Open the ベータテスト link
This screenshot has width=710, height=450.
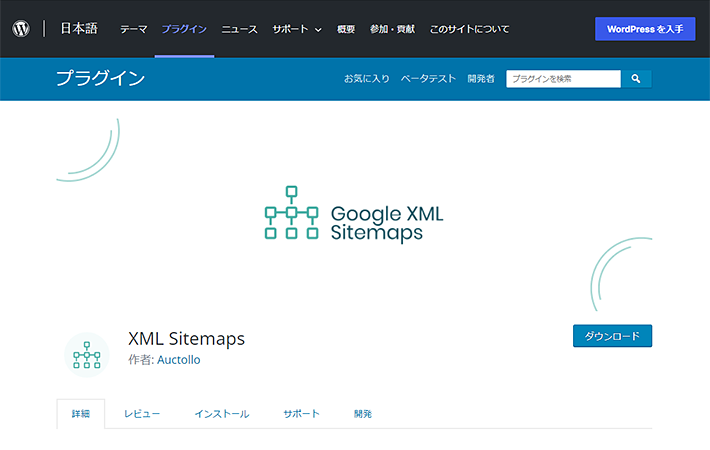tap(428, 79)
